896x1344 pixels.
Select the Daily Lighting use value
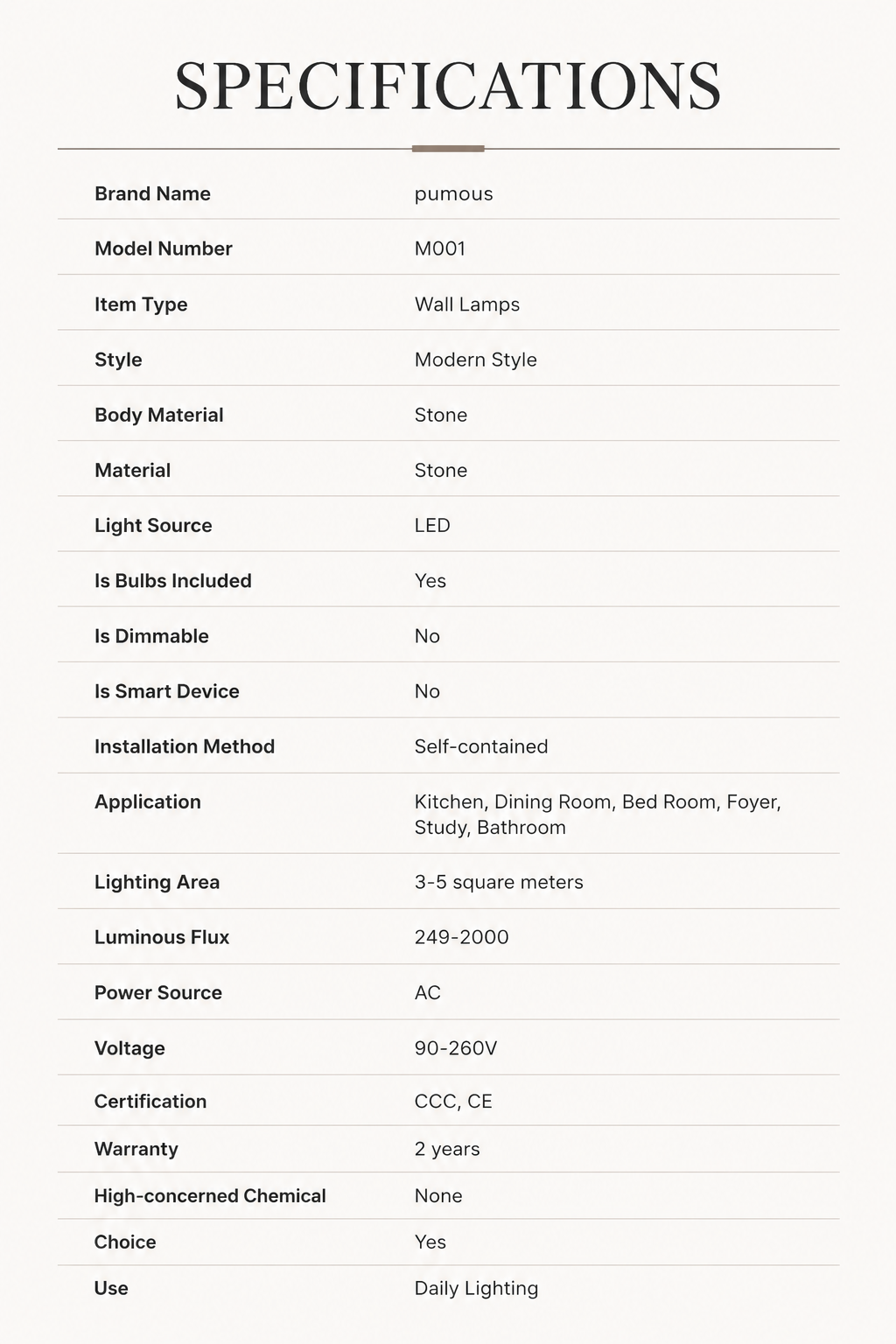point(477,1288)
